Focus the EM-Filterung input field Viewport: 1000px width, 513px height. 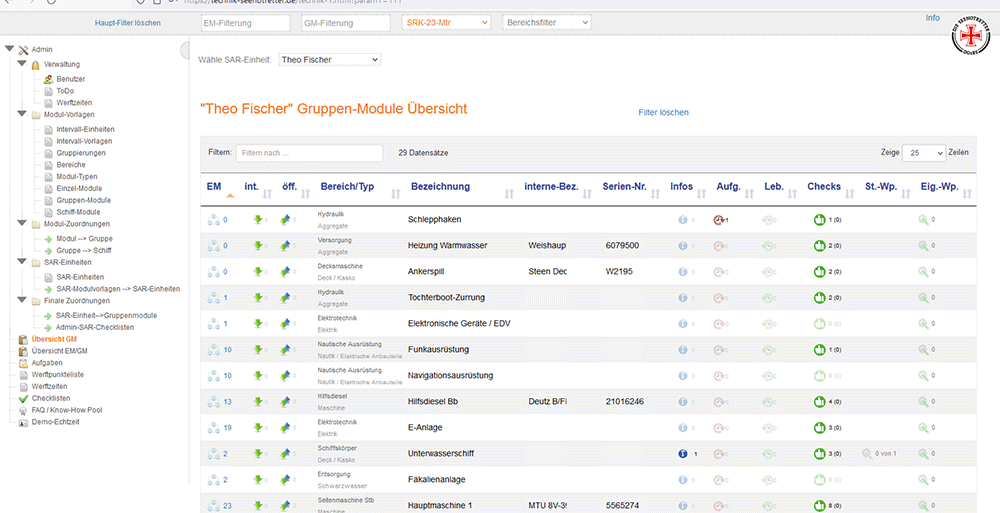[x=246, y=23]
